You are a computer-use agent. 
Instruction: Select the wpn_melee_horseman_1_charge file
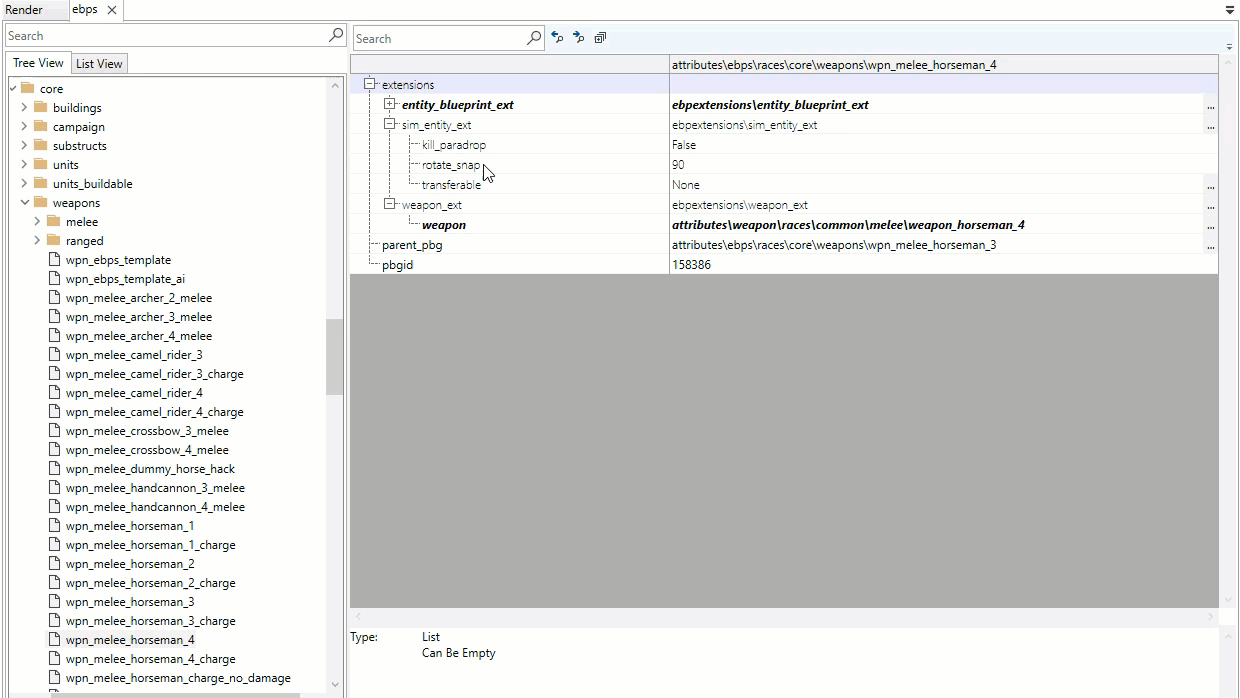[x=151, y=545]
